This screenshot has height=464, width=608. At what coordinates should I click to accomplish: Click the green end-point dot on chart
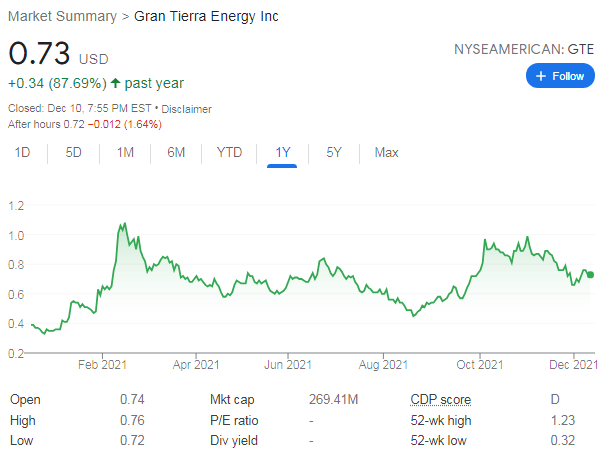(590, 275)
